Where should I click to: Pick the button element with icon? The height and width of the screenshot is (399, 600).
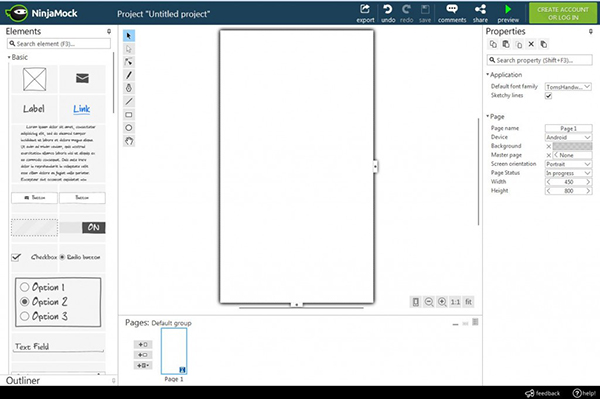(x=34, y=197)
